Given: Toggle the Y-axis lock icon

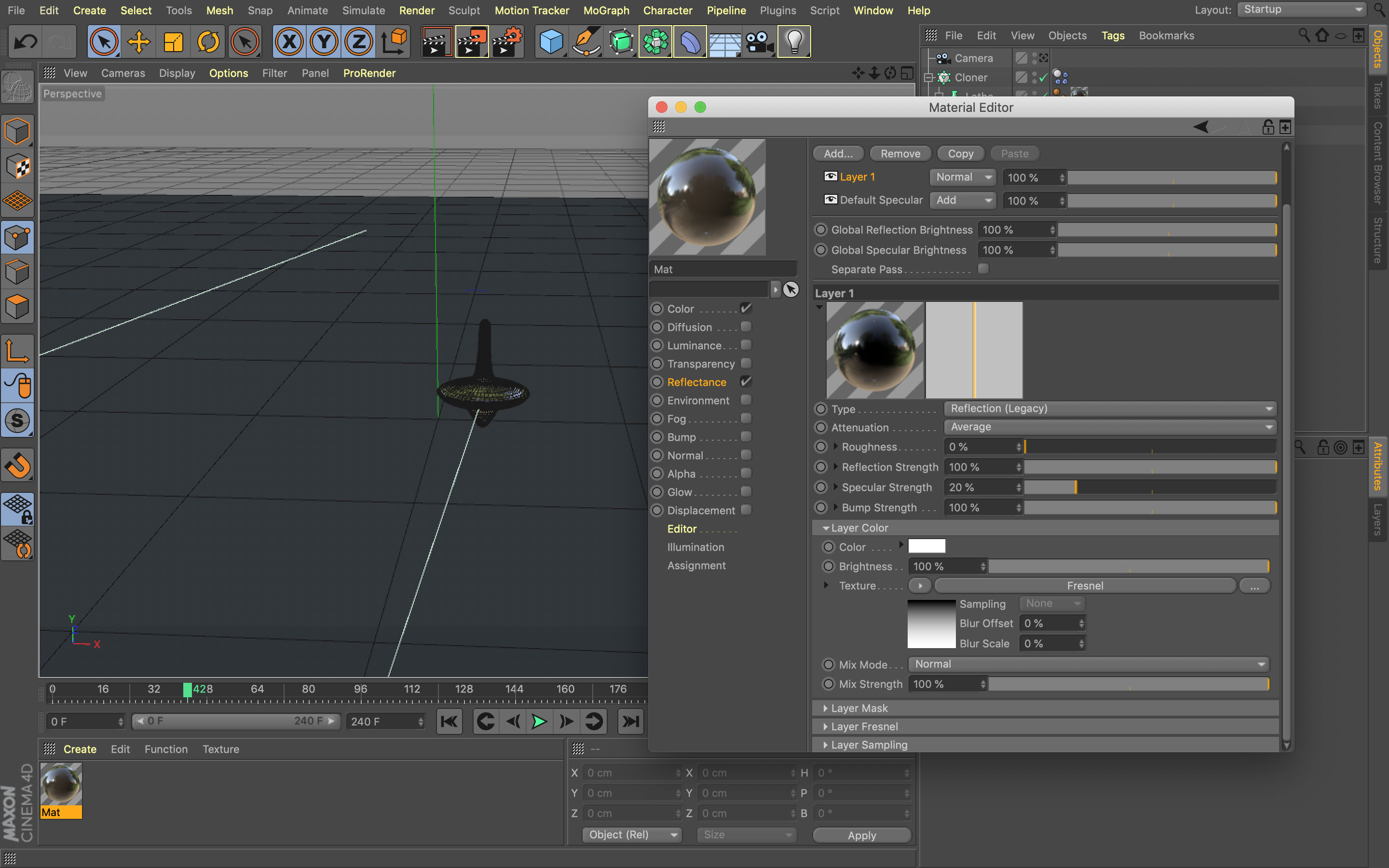Looking at the screenshot, I should click(324, 42).
